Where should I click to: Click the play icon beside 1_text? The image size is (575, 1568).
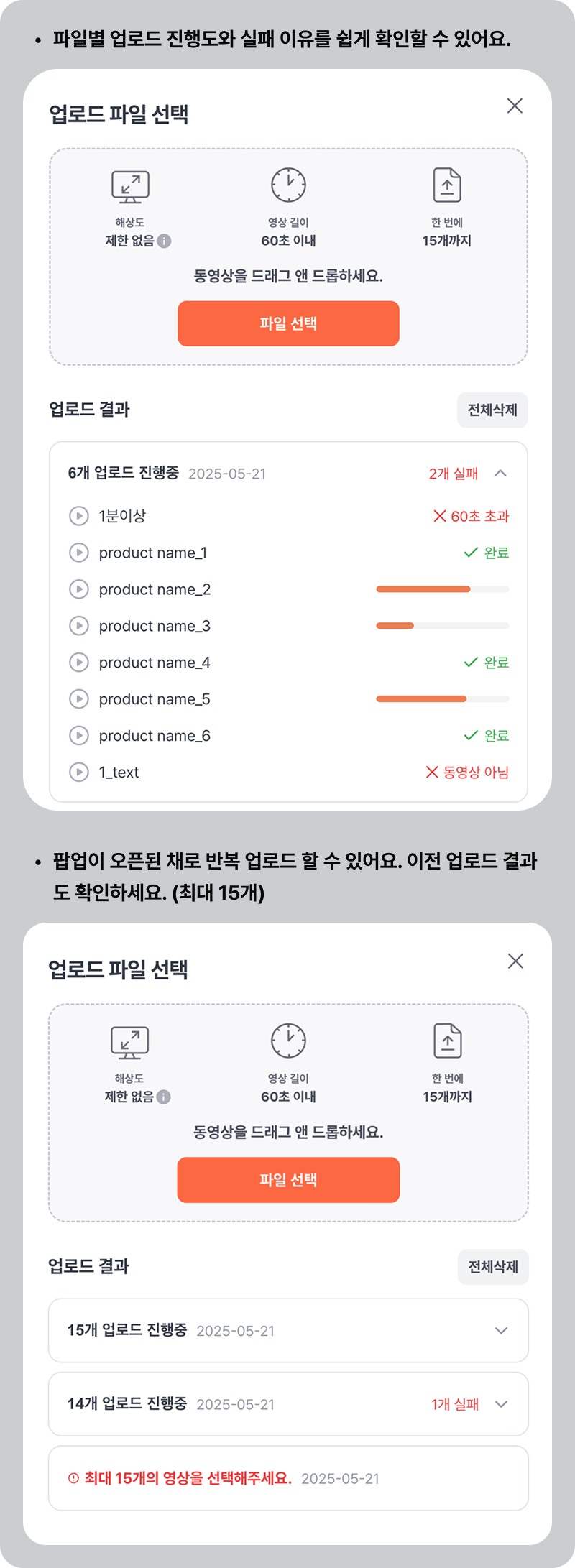click(x=78, y=773)
